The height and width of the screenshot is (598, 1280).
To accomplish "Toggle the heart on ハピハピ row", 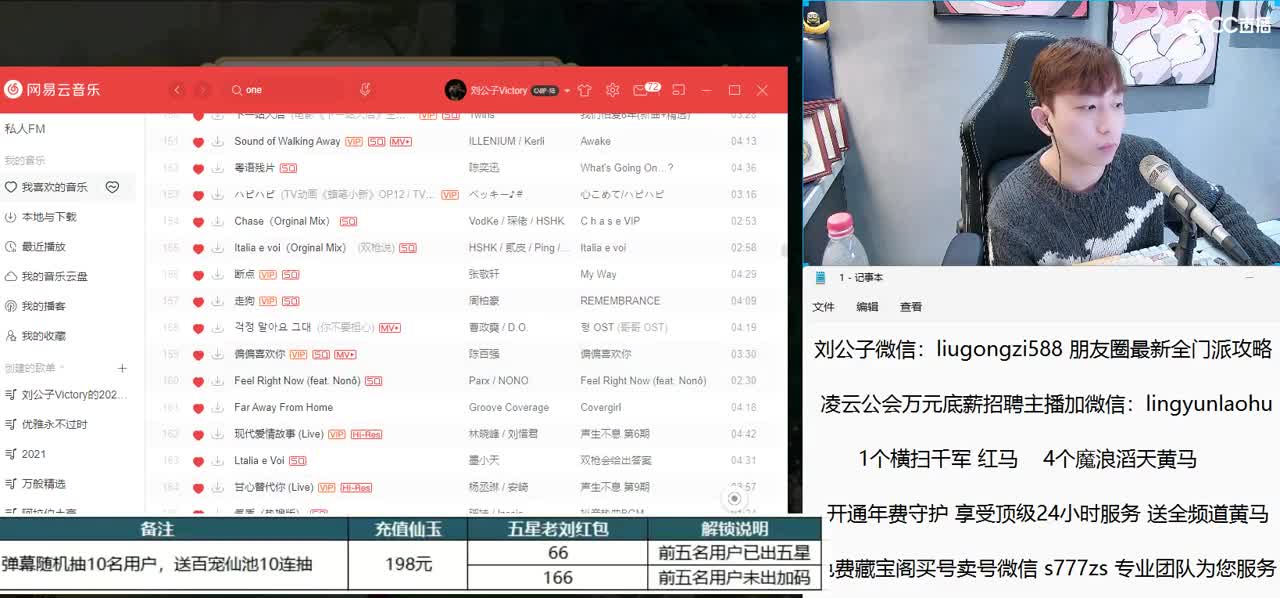I will (198, 195).
